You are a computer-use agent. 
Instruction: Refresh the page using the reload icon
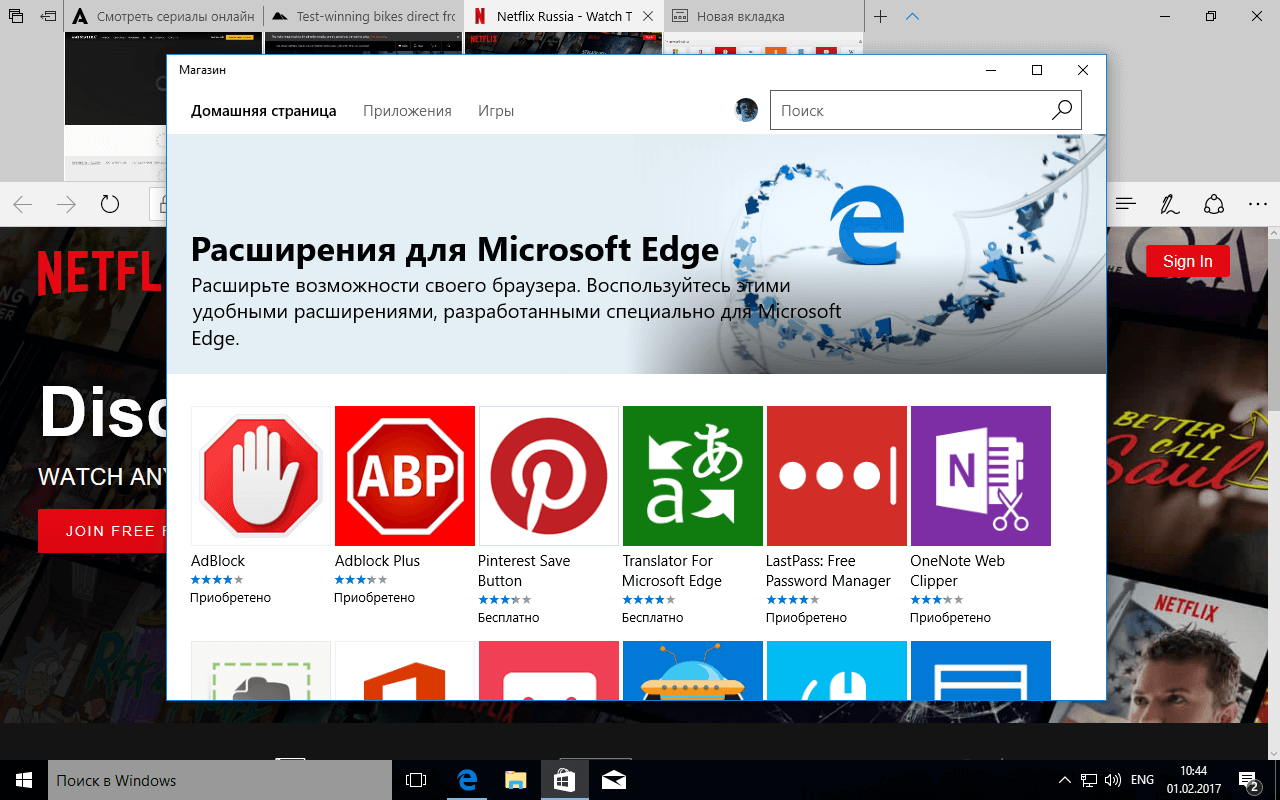pyautogui.click(x=110, y=204)
